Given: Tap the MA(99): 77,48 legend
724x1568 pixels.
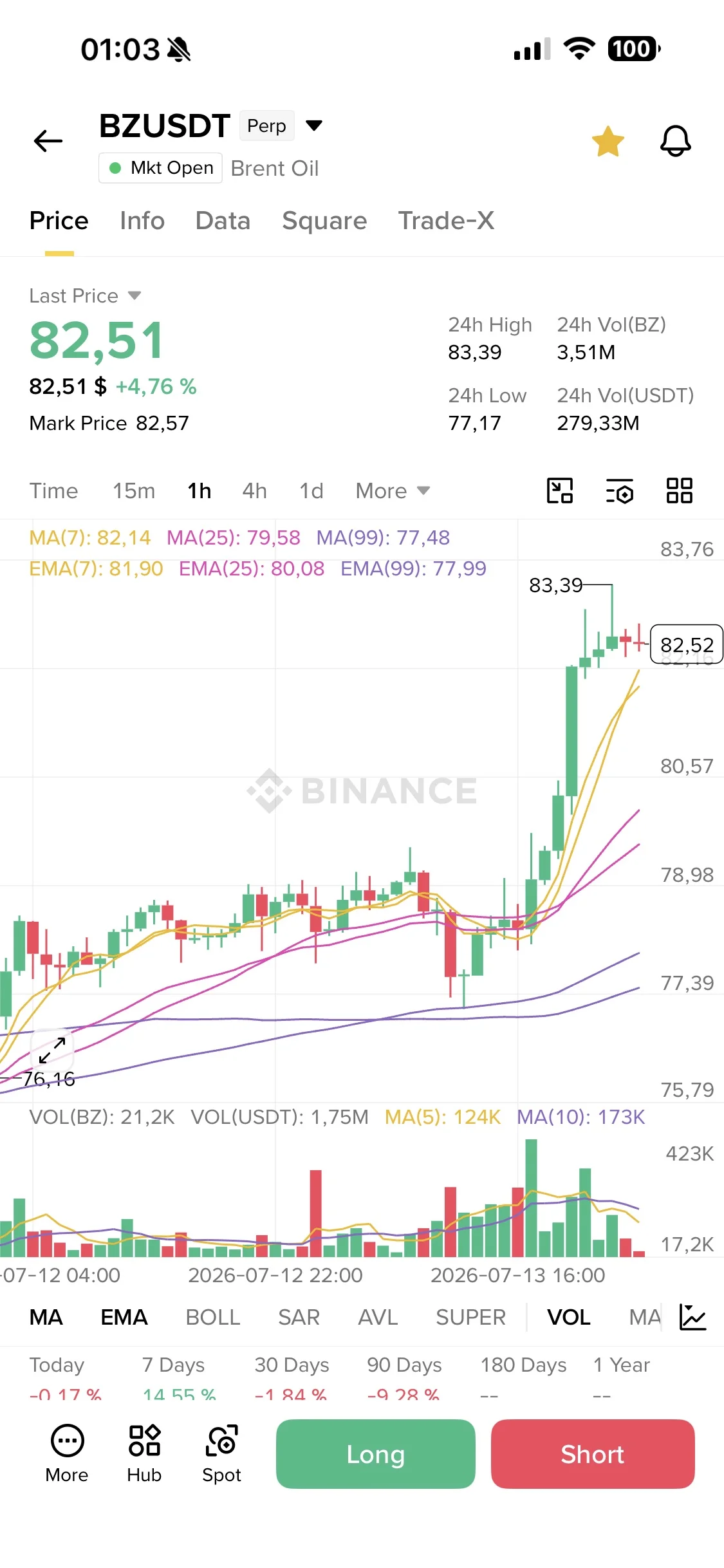Looking at the screenshot, I should tap(383, 537).
